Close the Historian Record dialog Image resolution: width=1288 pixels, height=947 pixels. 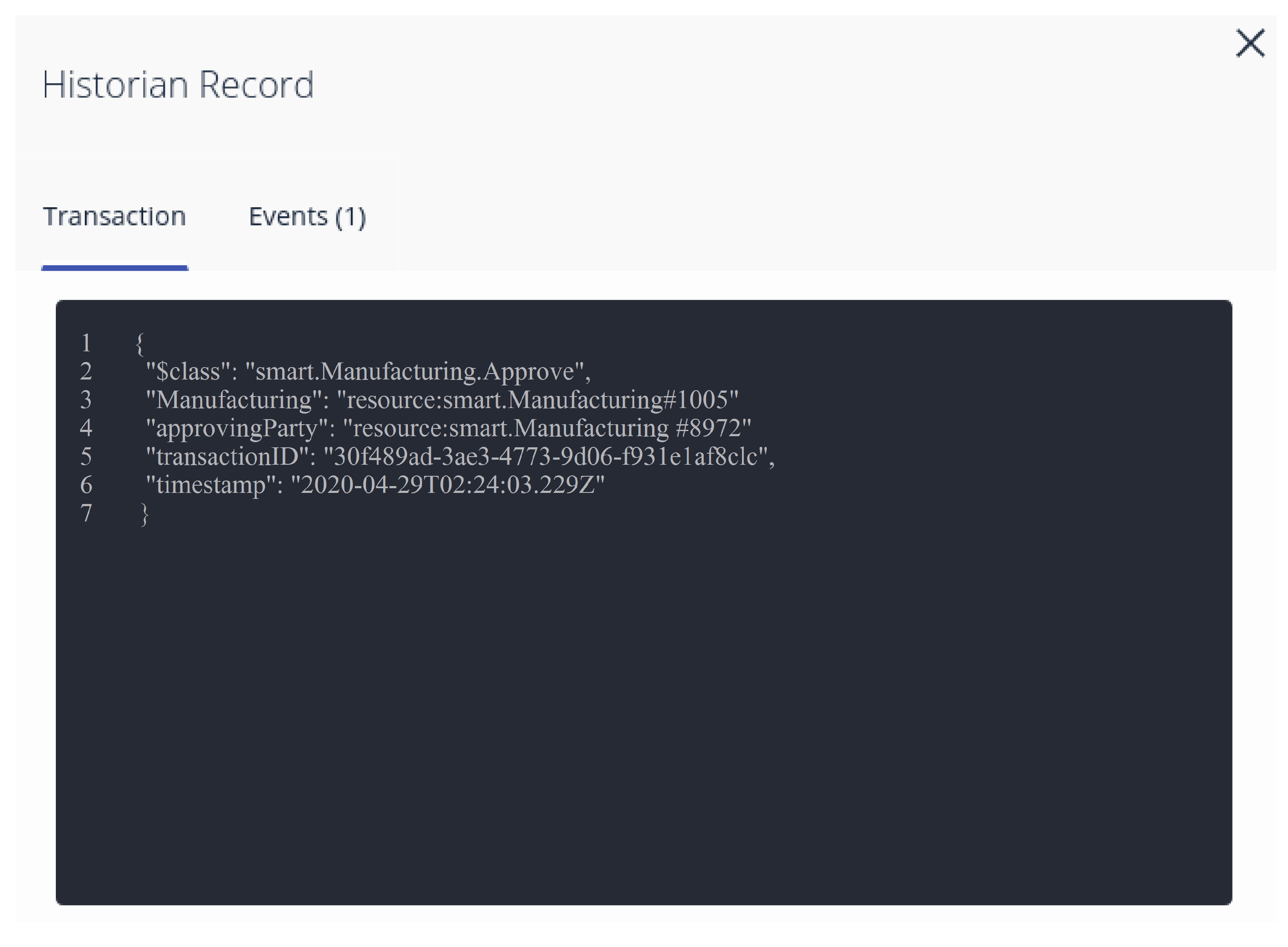click(1249, 43)
